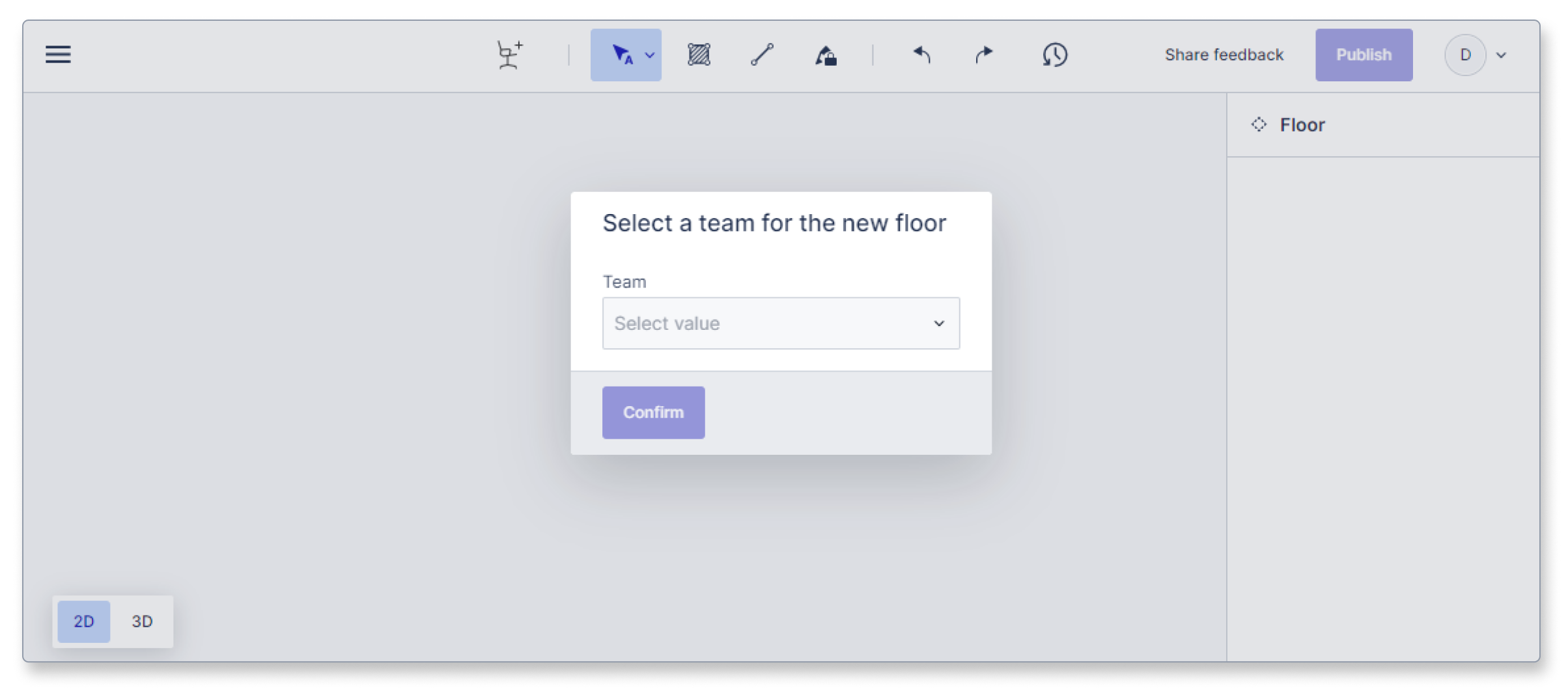Screen dimensions: 1568x695
Task: Open the version history clock
Action: (1054, 55)
